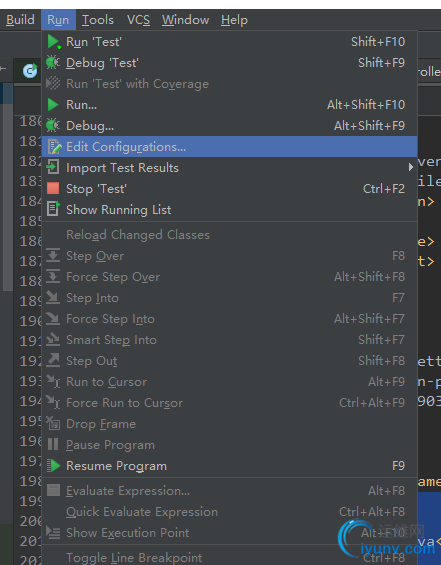Click the editor tab with the C icon
441x565 pixels.
click(28, 71)
